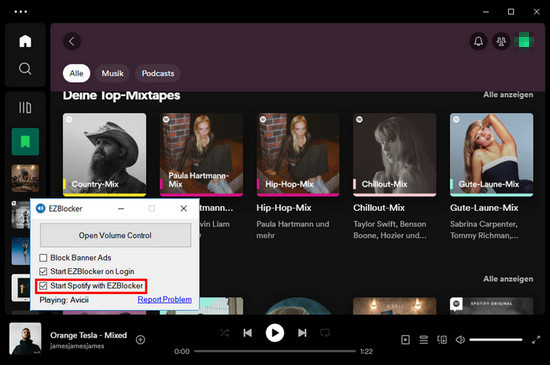Mute the volume speaker icon
The height and width of the screenshot is (365, 550).
click(460, 339)
